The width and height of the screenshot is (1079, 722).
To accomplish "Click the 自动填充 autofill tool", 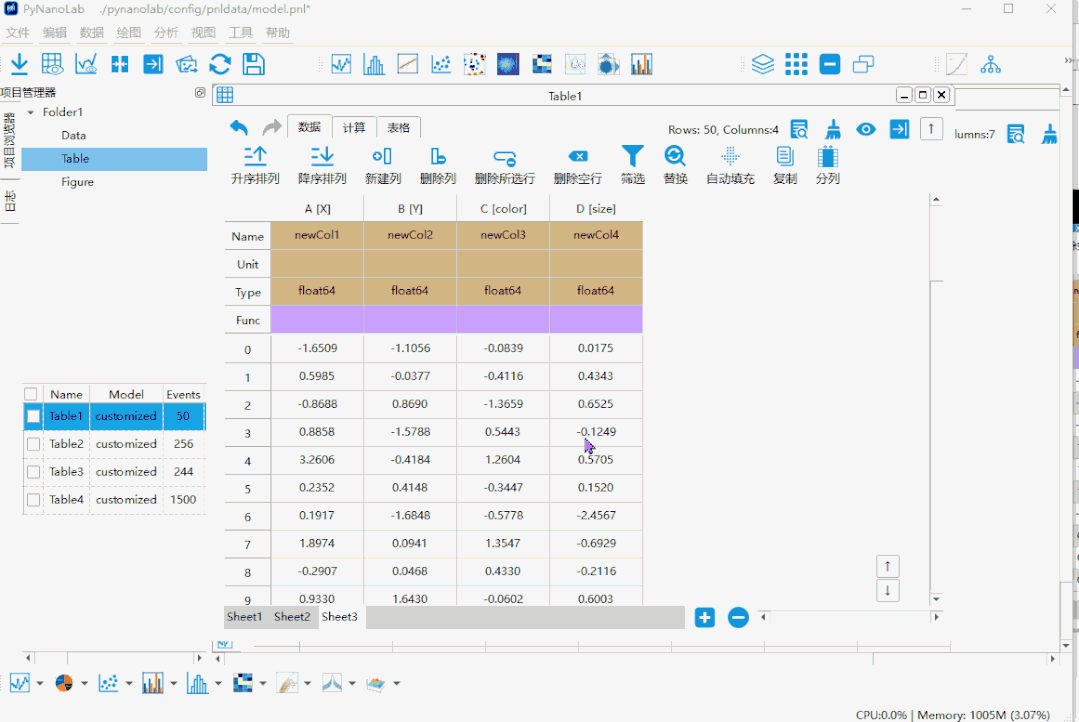I will [730, 165].
